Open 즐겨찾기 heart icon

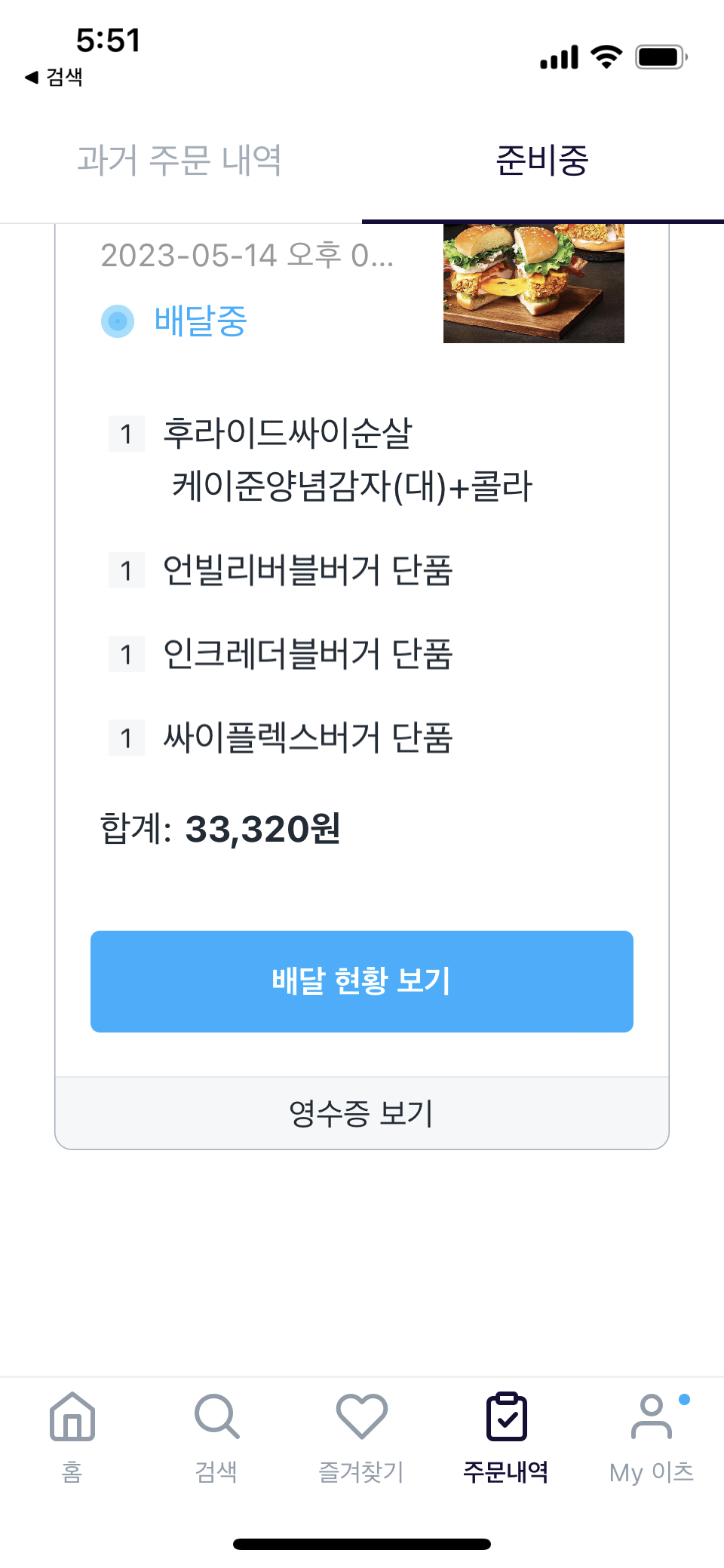(361, 1416)
